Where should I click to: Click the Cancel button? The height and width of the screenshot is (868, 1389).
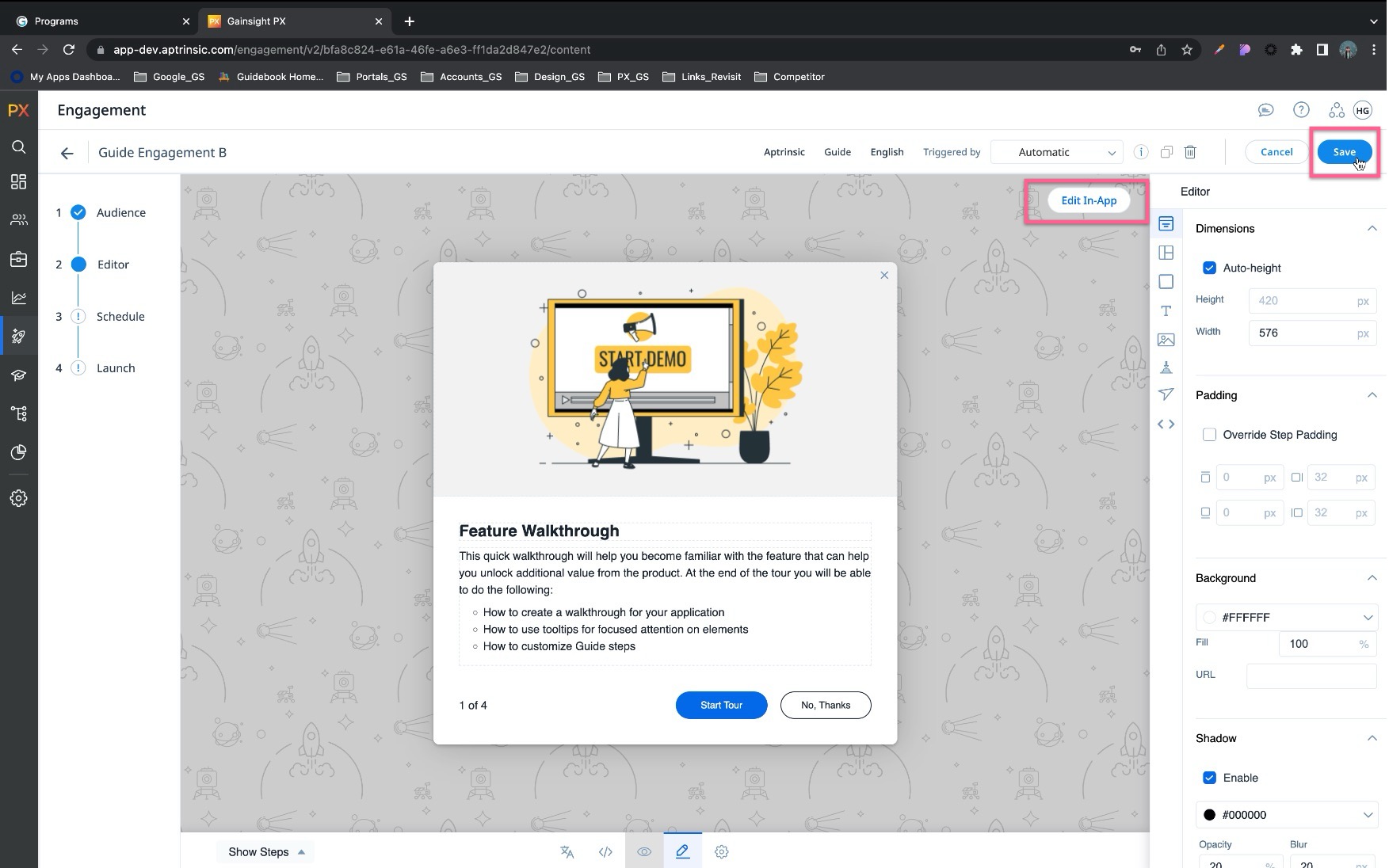[1276, 152]
